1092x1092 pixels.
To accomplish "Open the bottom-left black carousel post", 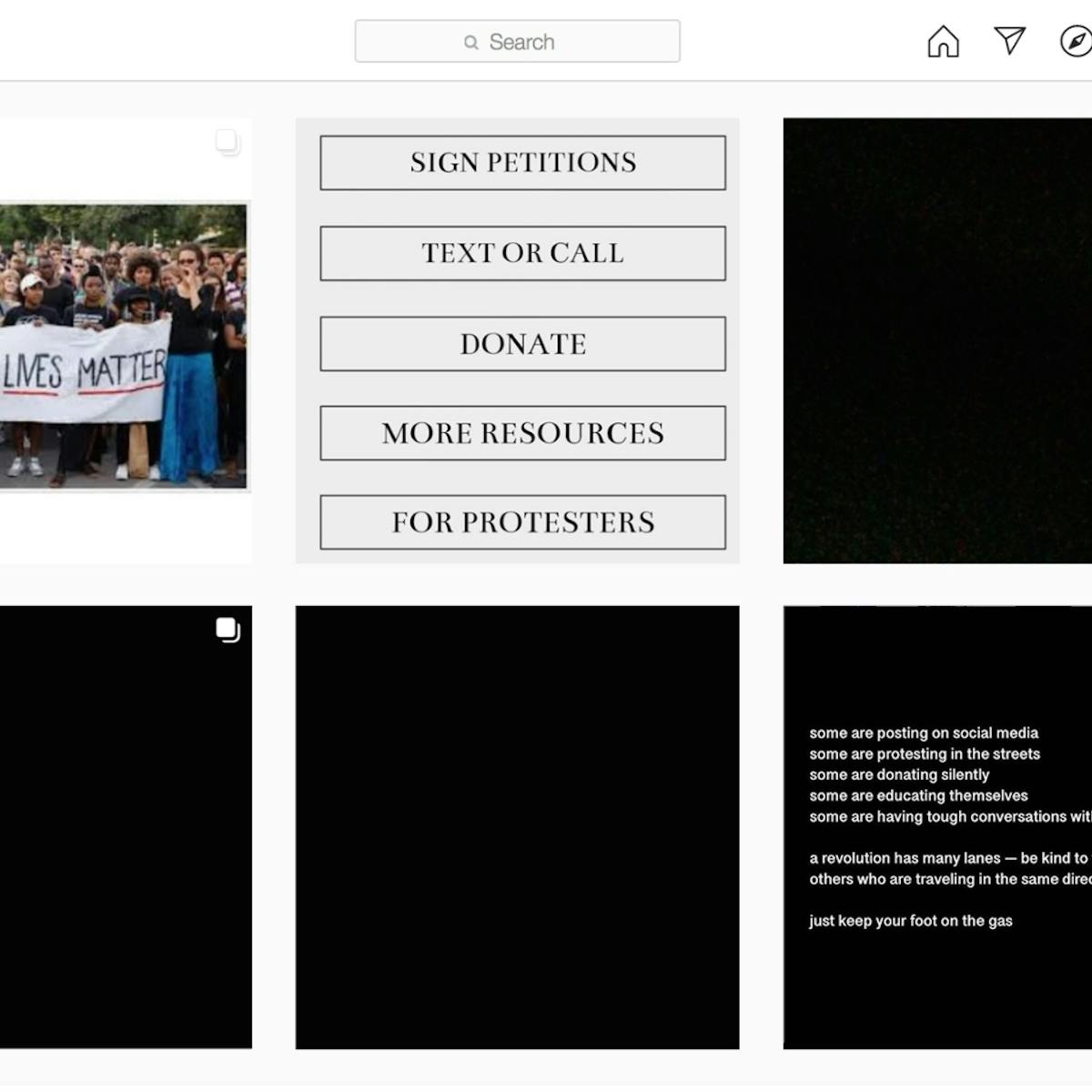I will 125,827.
